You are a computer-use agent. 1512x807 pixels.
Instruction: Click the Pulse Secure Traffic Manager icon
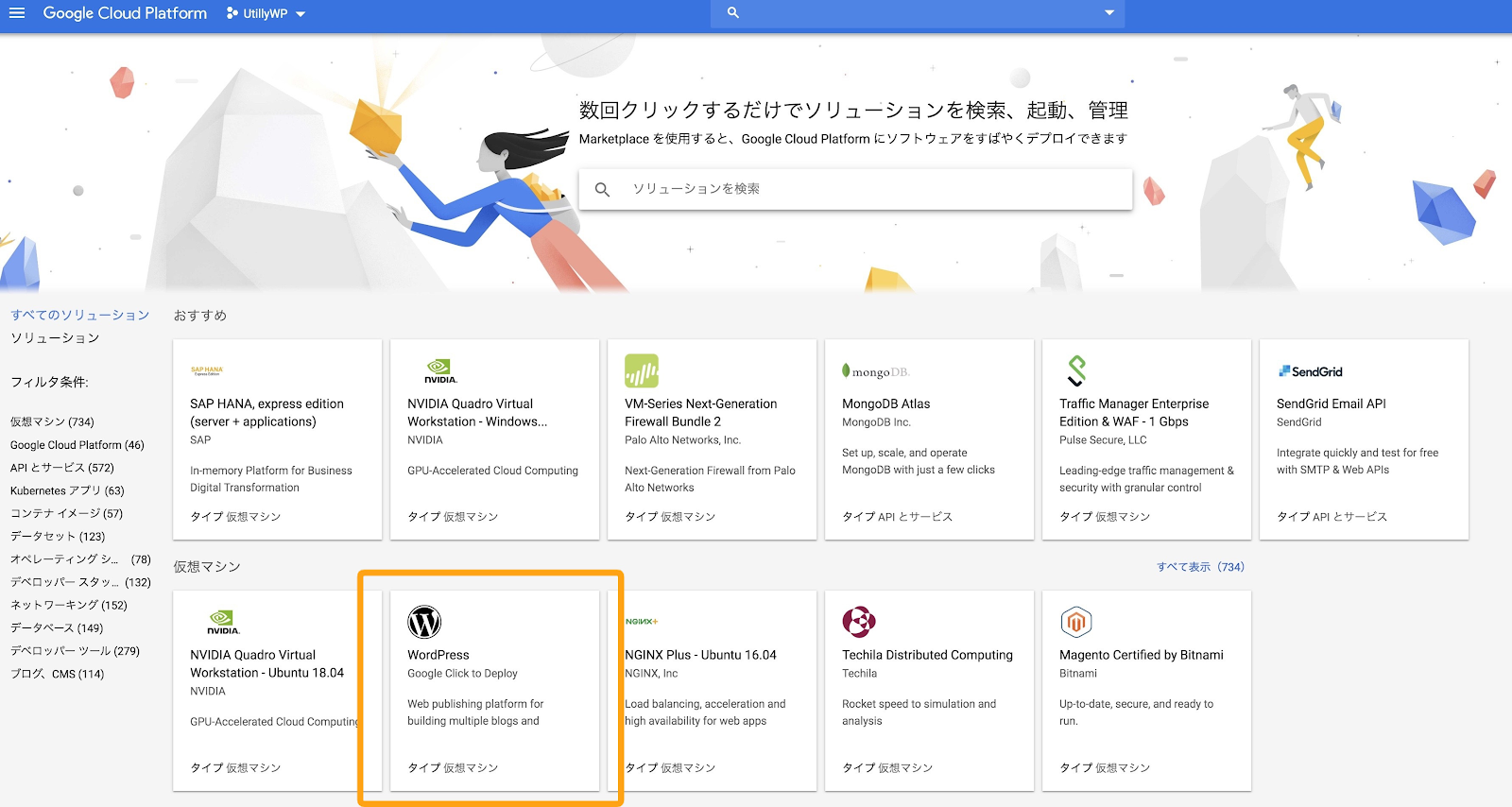click(x=1076, y=371)
